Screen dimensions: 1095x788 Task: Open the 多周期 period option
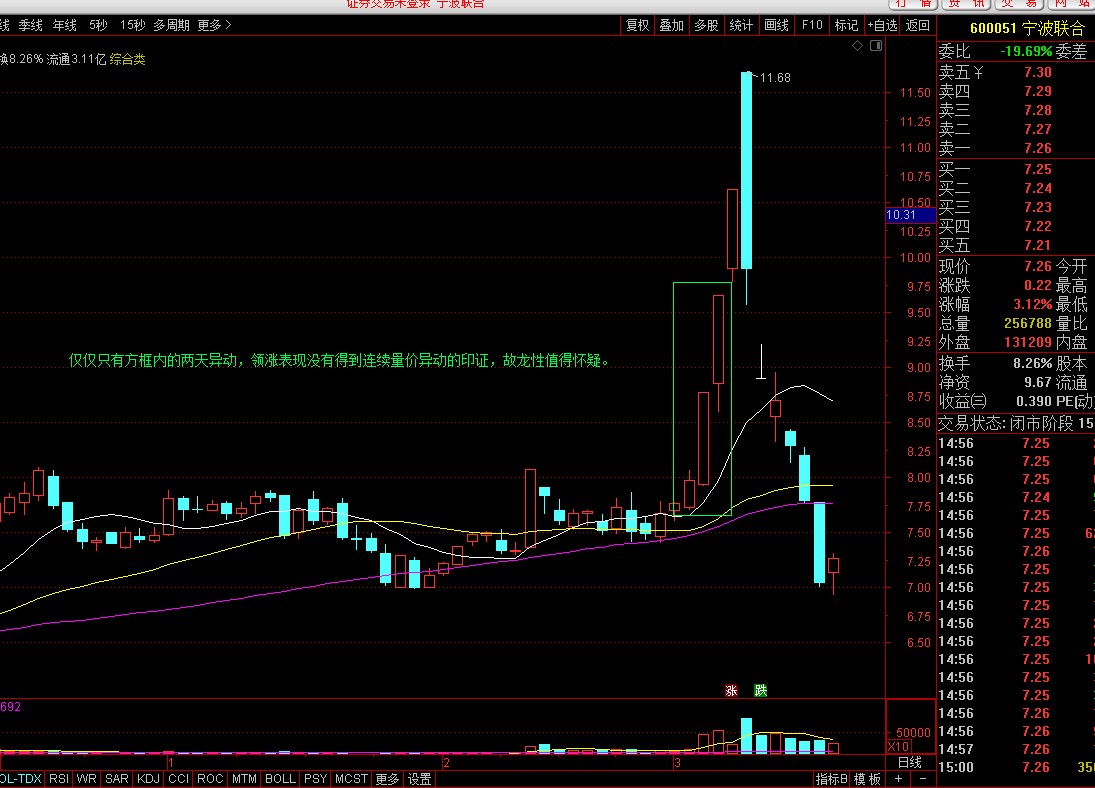point(172,25)
